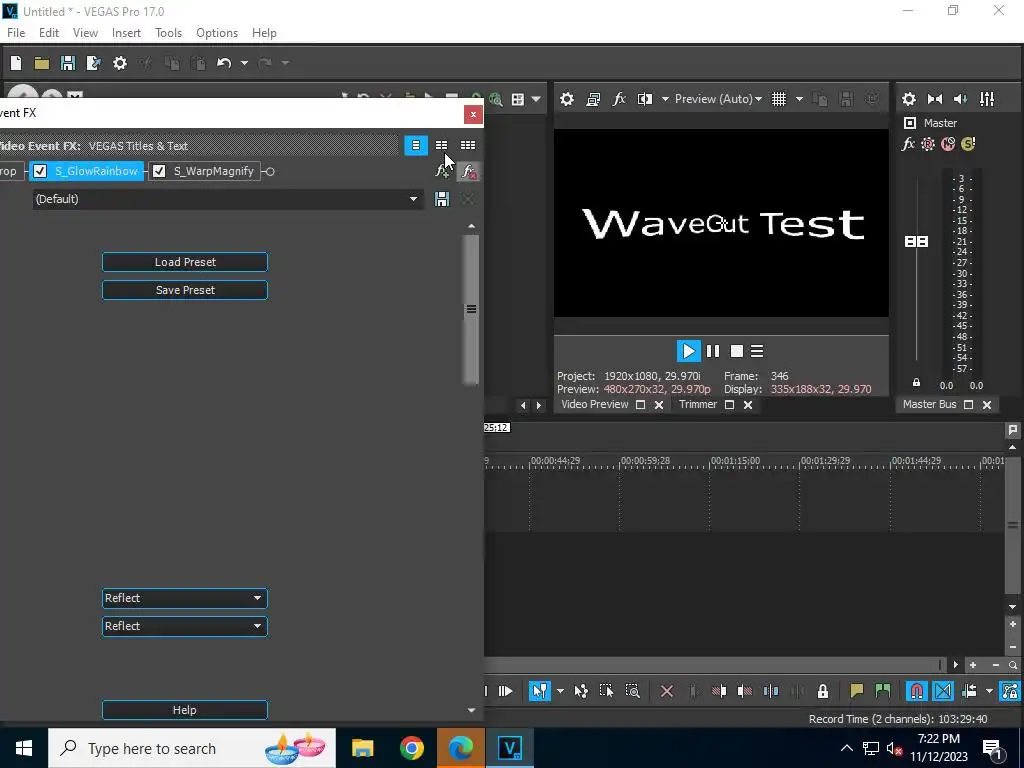
Task: Uncheck the S_WarpMagnify effect checkbox
Action: [159, 171]
